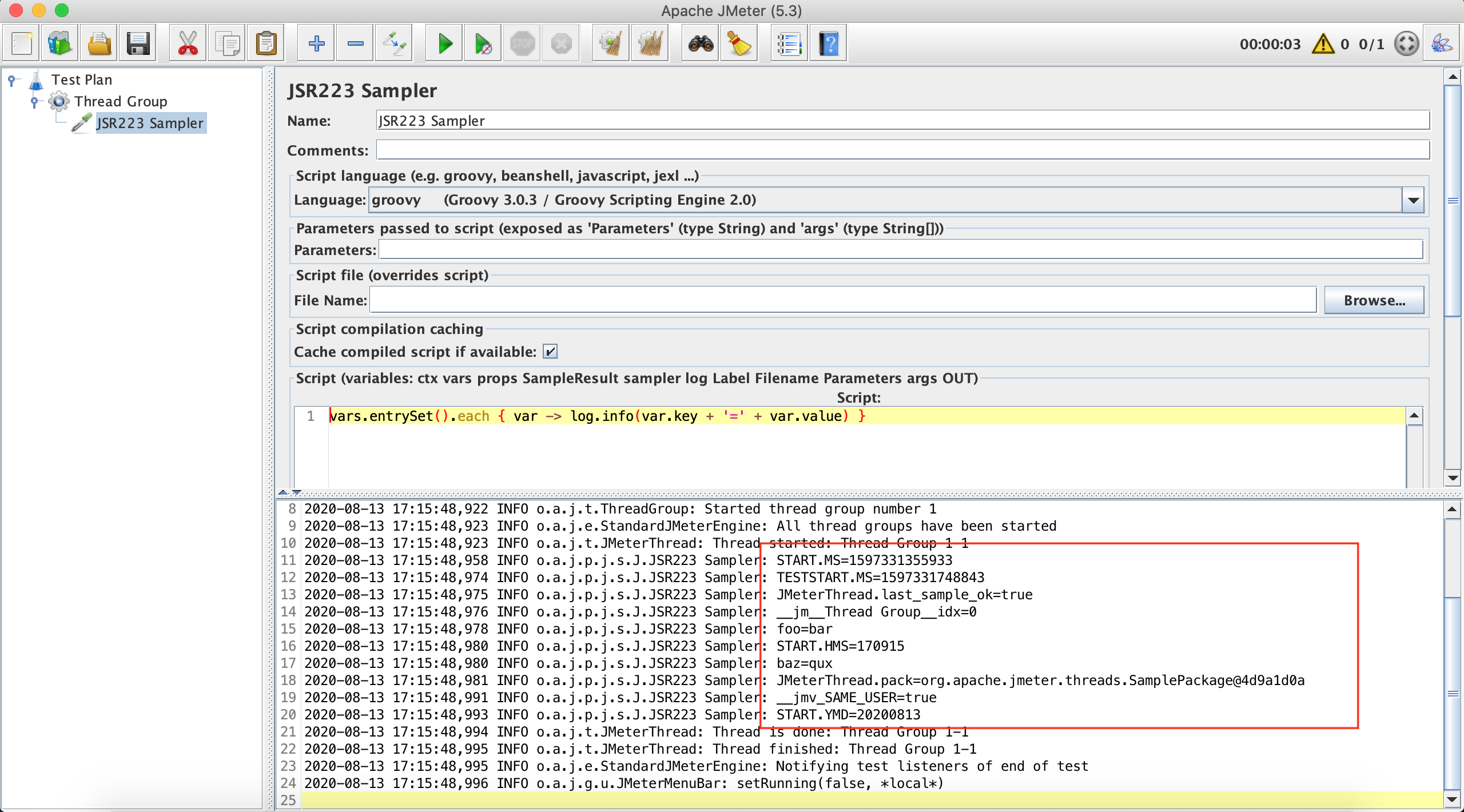Click the Open file folder icon

[x=99, y=43]
